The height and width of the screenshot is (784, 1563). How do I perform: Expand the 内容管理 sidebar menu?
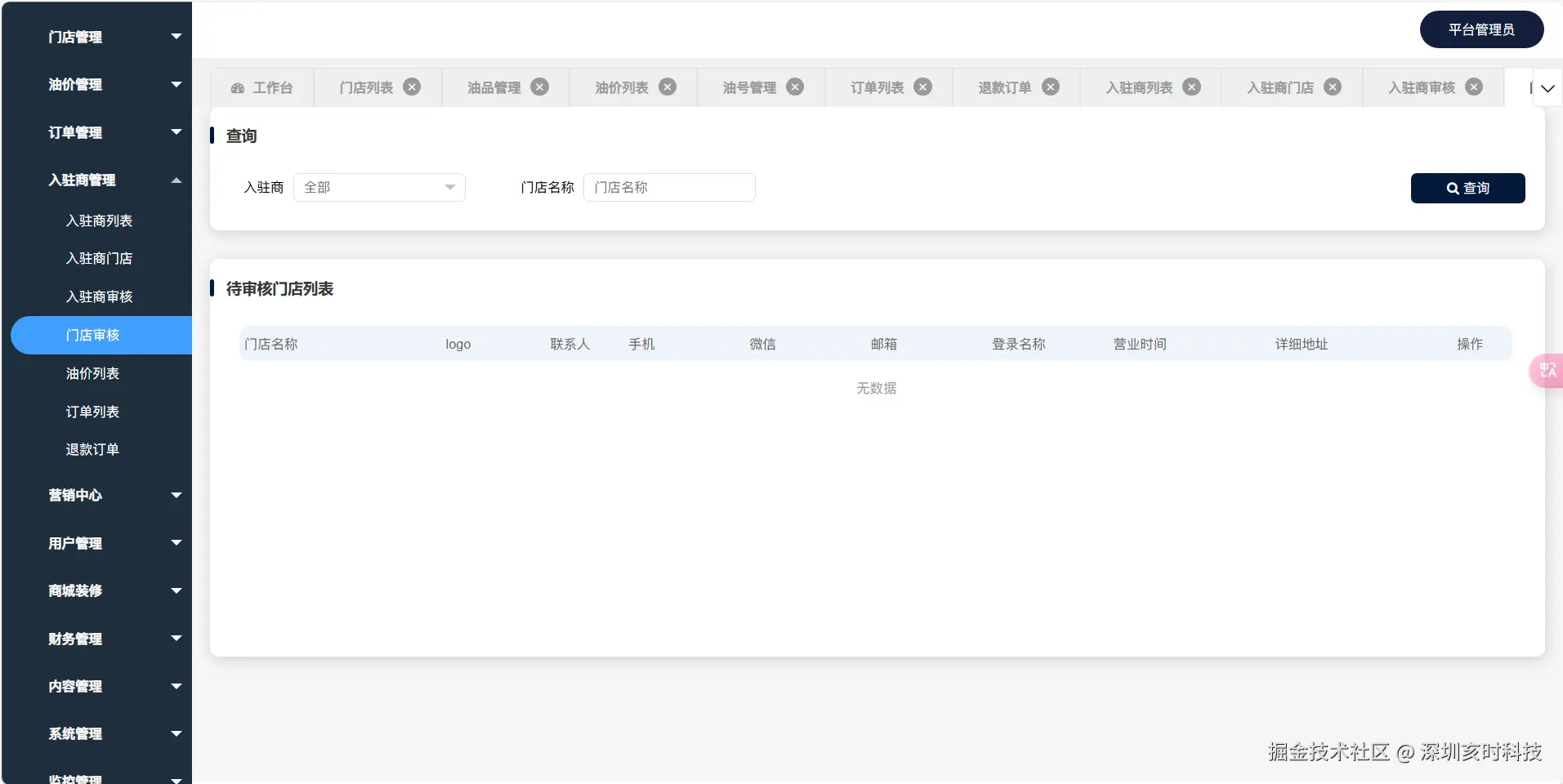[96, 686]
